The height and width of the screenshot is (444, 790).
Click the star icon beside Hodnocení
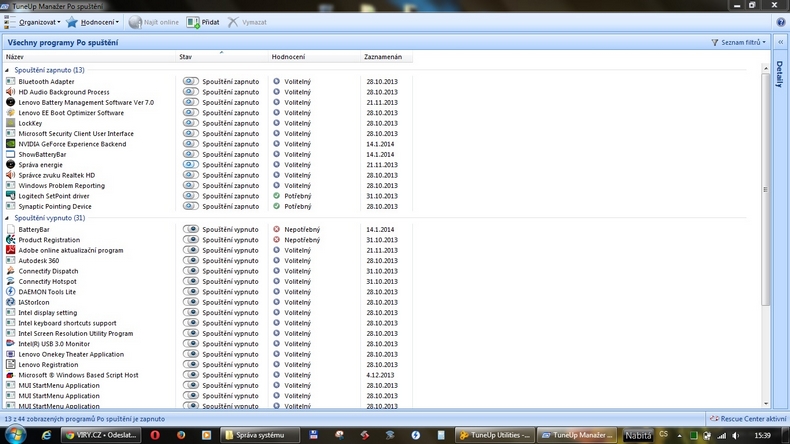[x=72, y=21]
